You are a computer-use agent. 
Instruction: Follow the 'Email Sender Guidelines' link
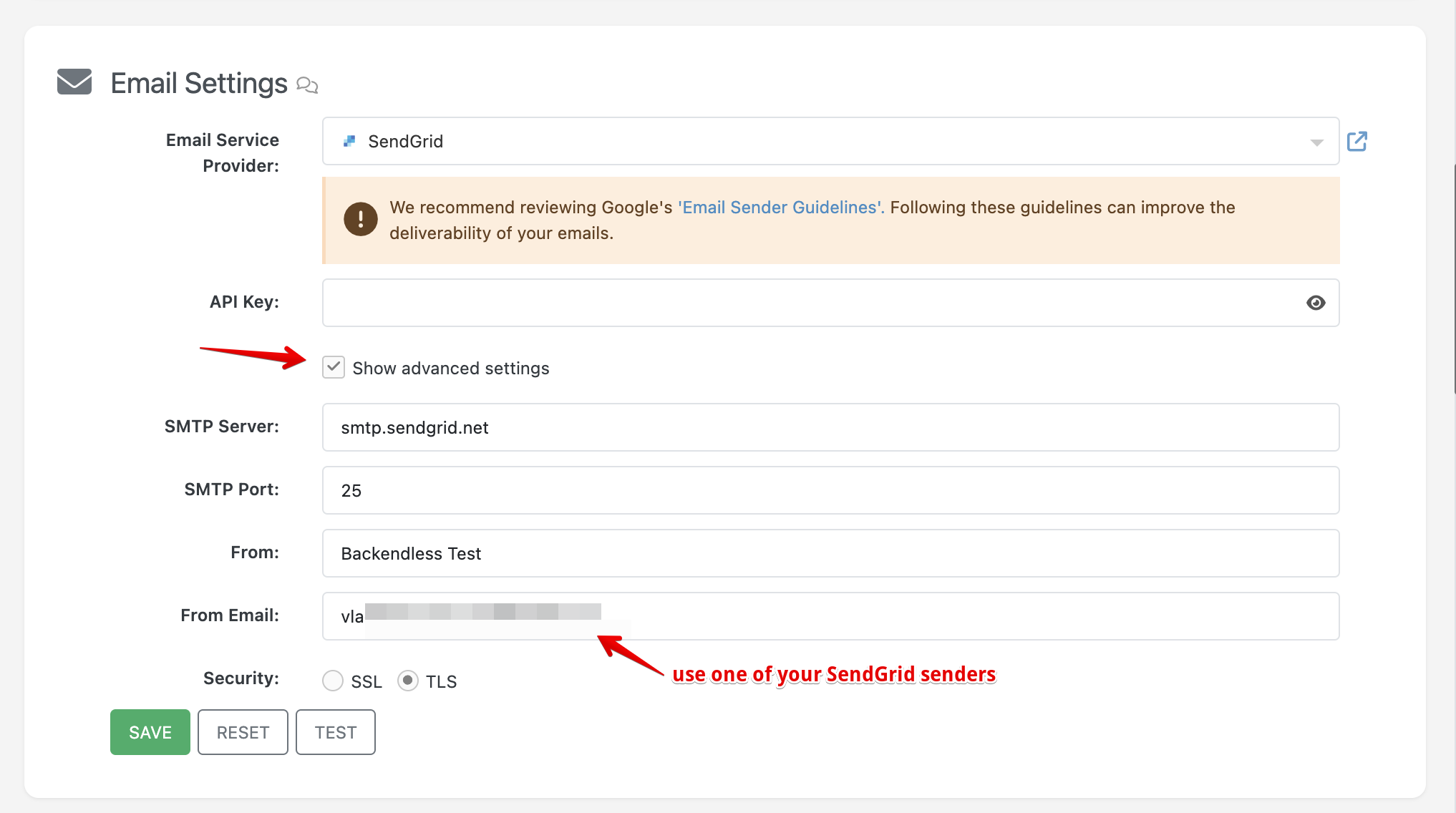pos(781,208)
